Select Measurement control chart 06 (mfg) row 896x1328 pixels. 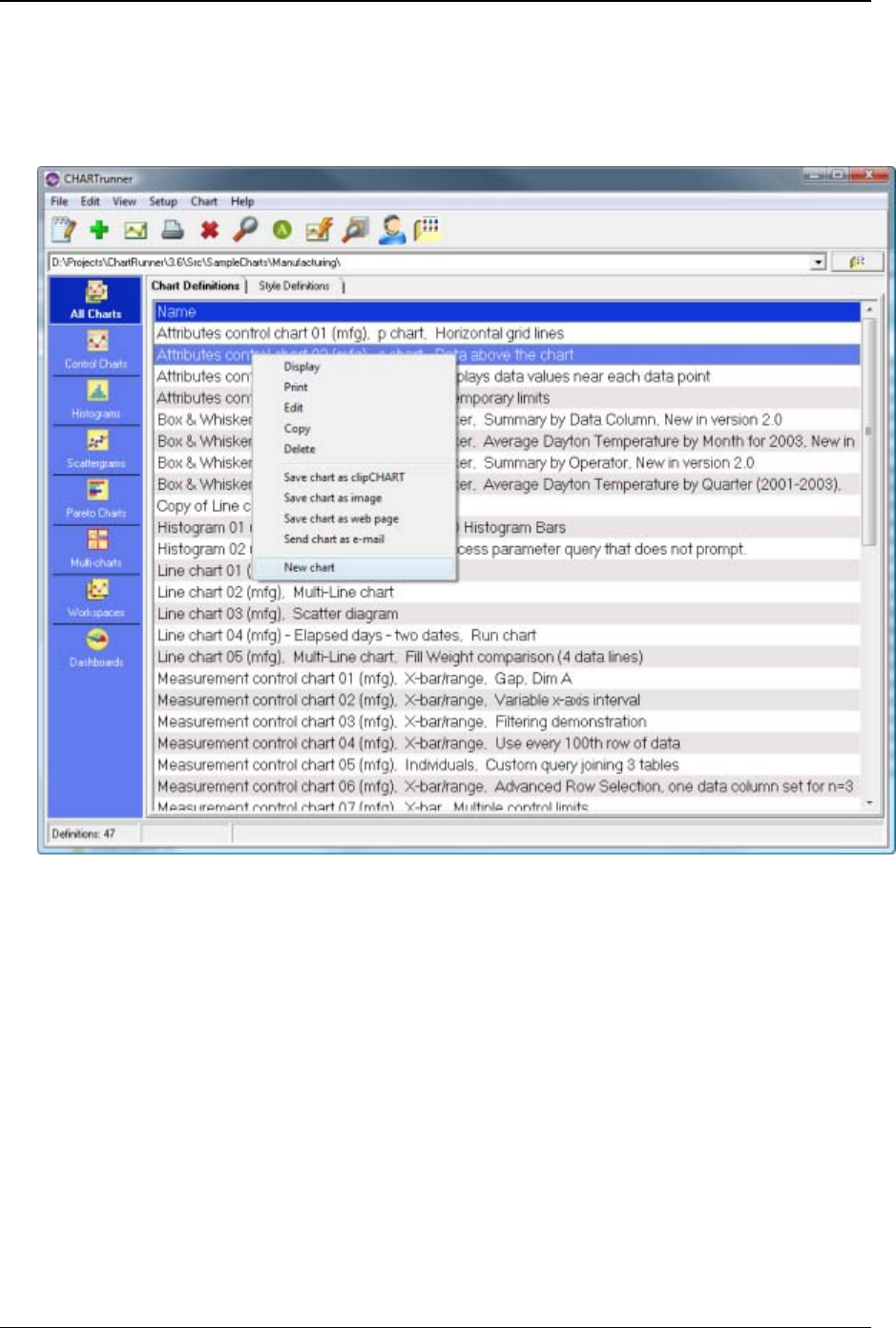(507, 787)
